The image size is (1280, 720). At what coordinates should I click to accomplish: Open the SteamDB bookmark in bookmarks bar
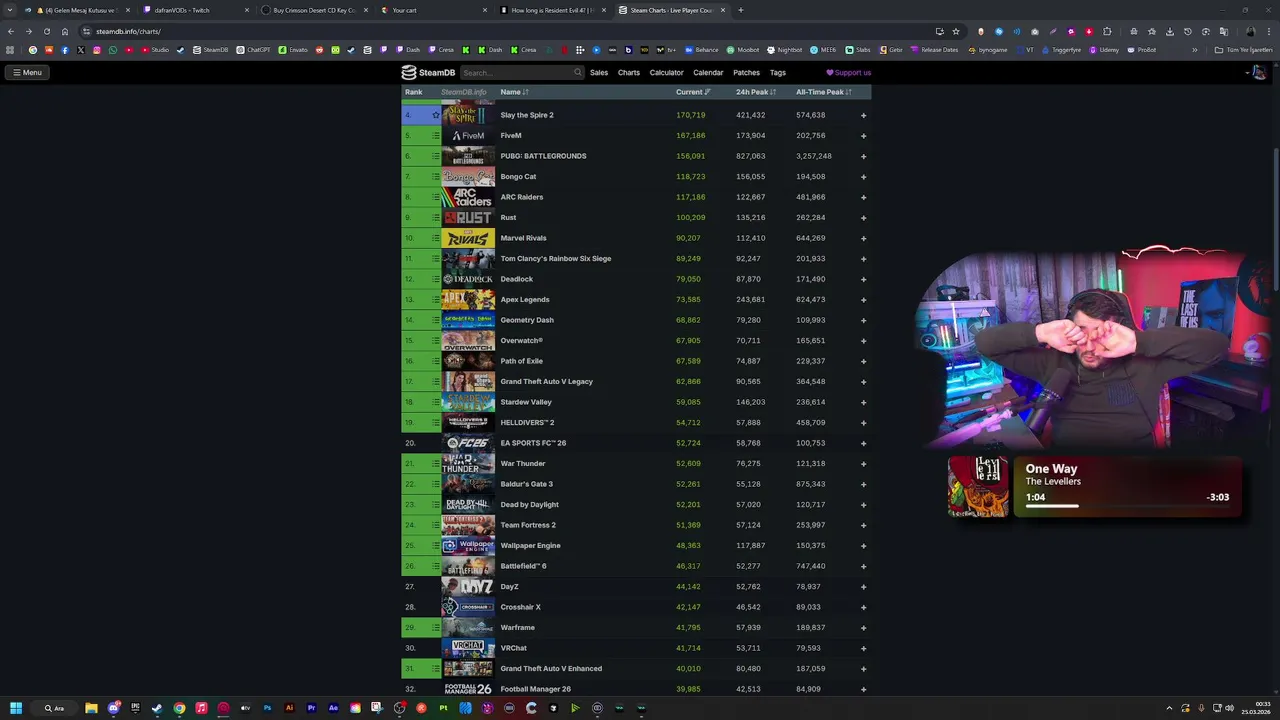coord(210,50)
